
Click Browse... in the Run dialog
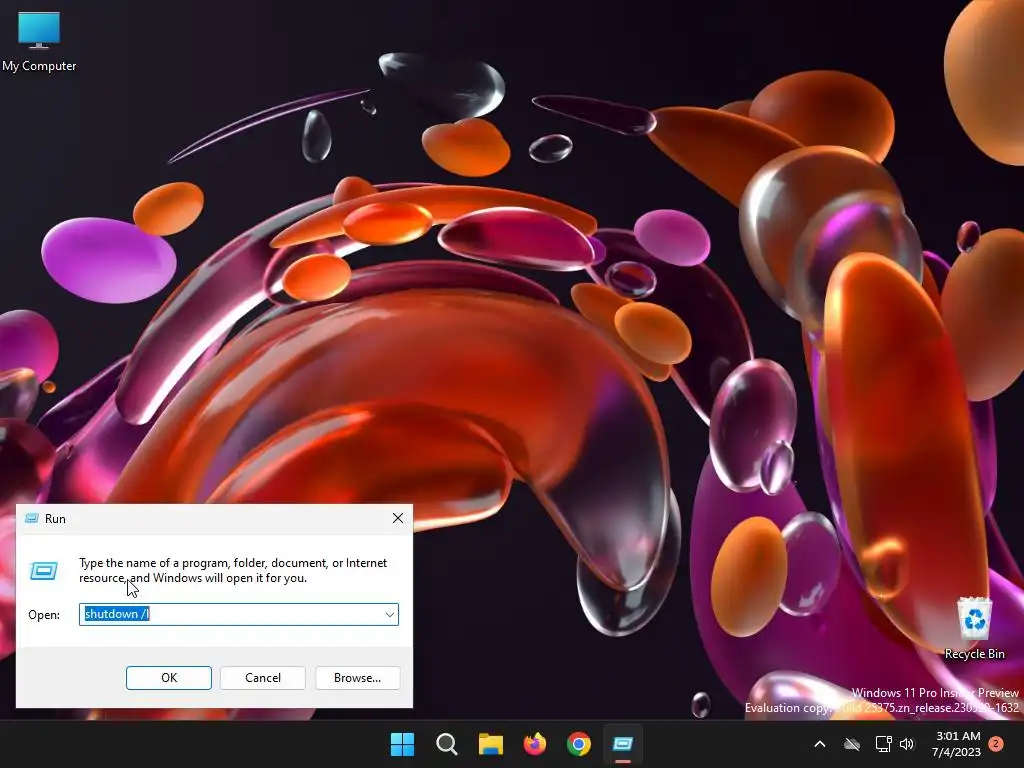[357, 678]
